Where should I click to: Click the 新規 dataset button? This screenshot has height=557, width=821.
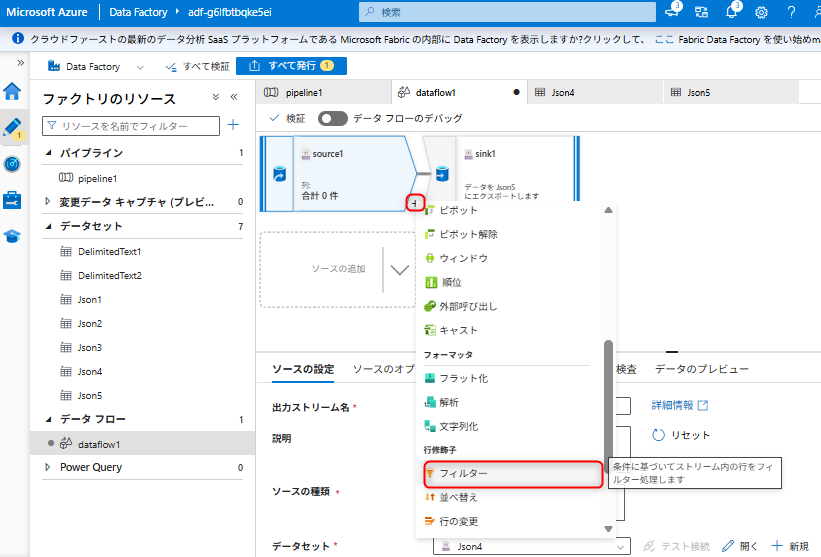point(790,546)
